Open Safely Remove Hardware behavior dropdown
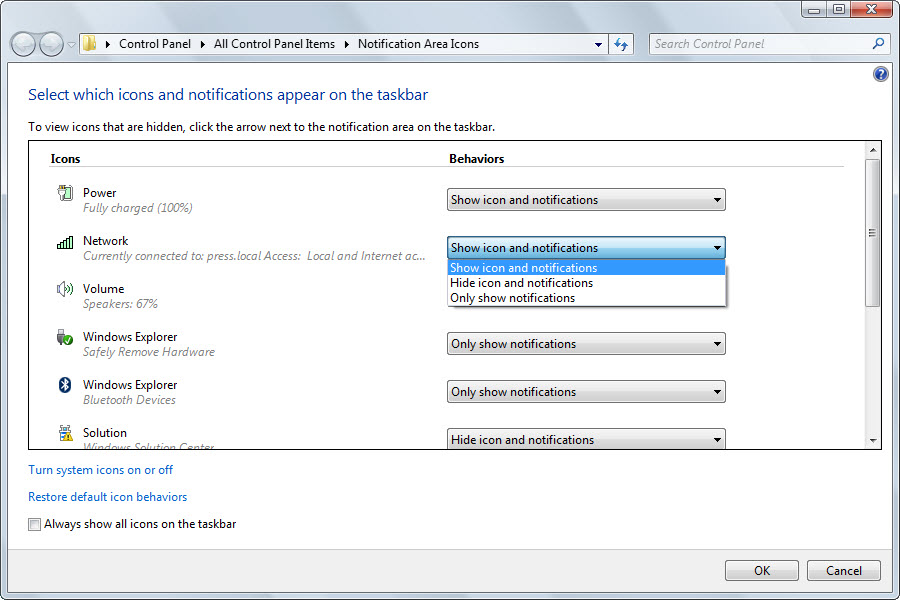The width and height of the screenshot is (900, 600). pyautogui.click(x=586, y=344)
